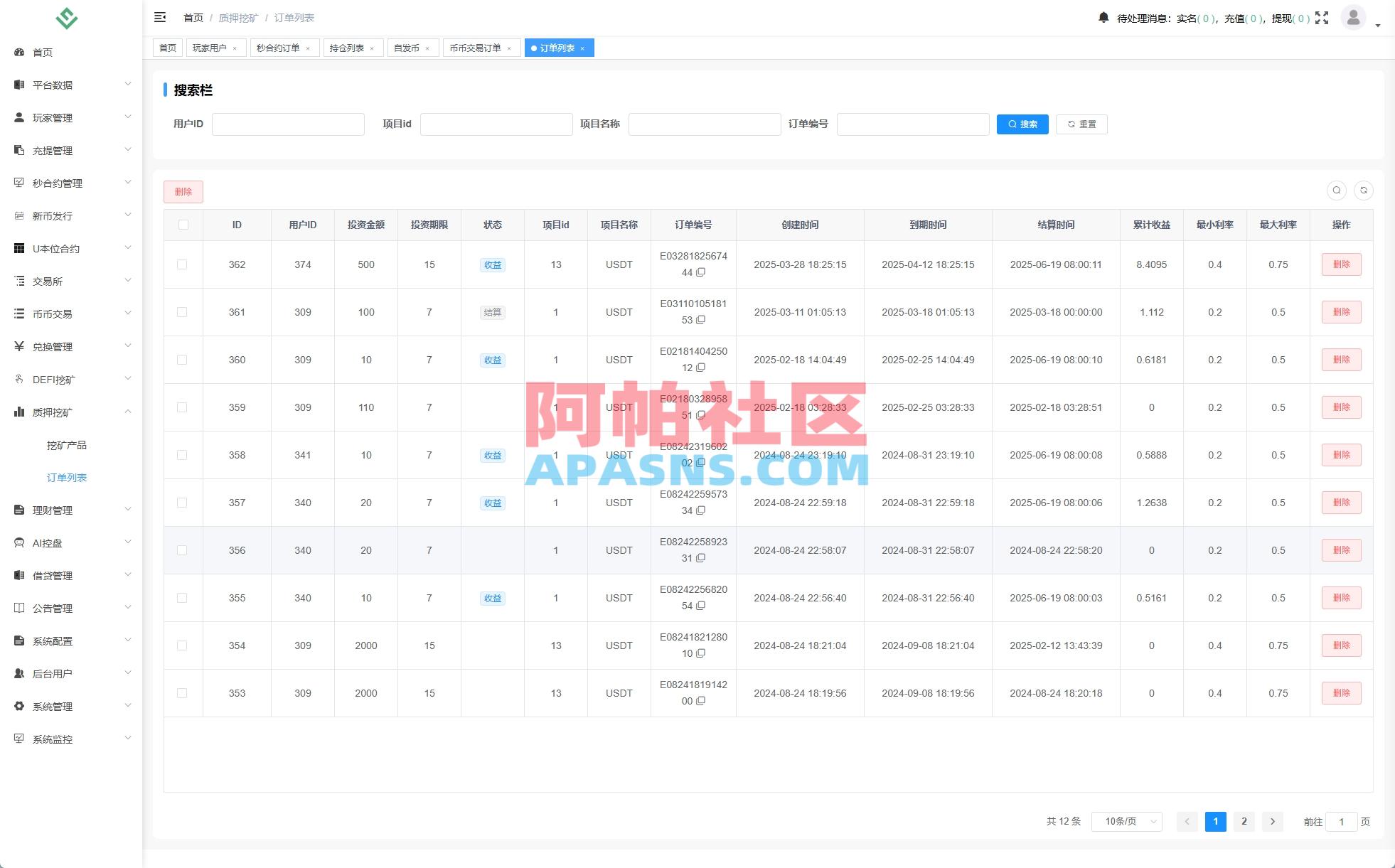This screenshot has width=1395, height=868.
Task: Delete order 353 with its 删除 button
Action: pyautogui.click(x=1341, y=693)
